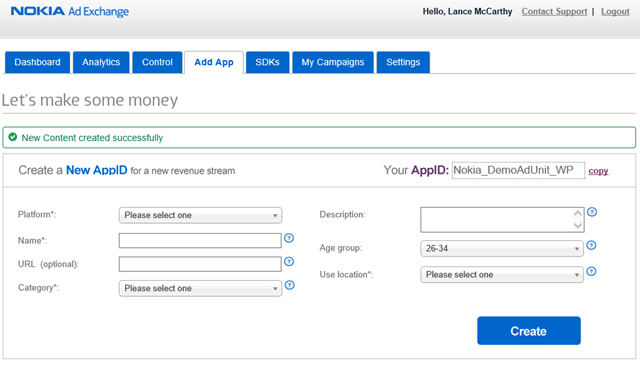640x365 pixels.
Task: Select the AppID field Nokia_DemoAdUnit_WP
Action: 518,170
